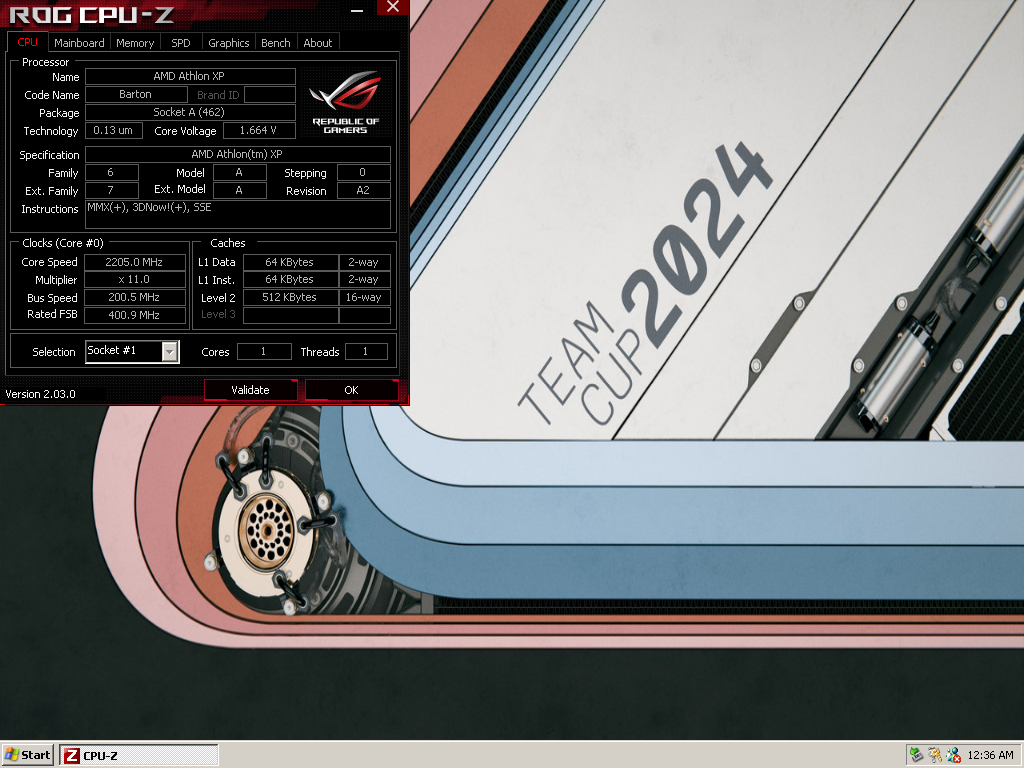The height and width of the screenshot is (768, 1024).
Task: Switch to the Mainboard tab
Action: pos(79,43)
